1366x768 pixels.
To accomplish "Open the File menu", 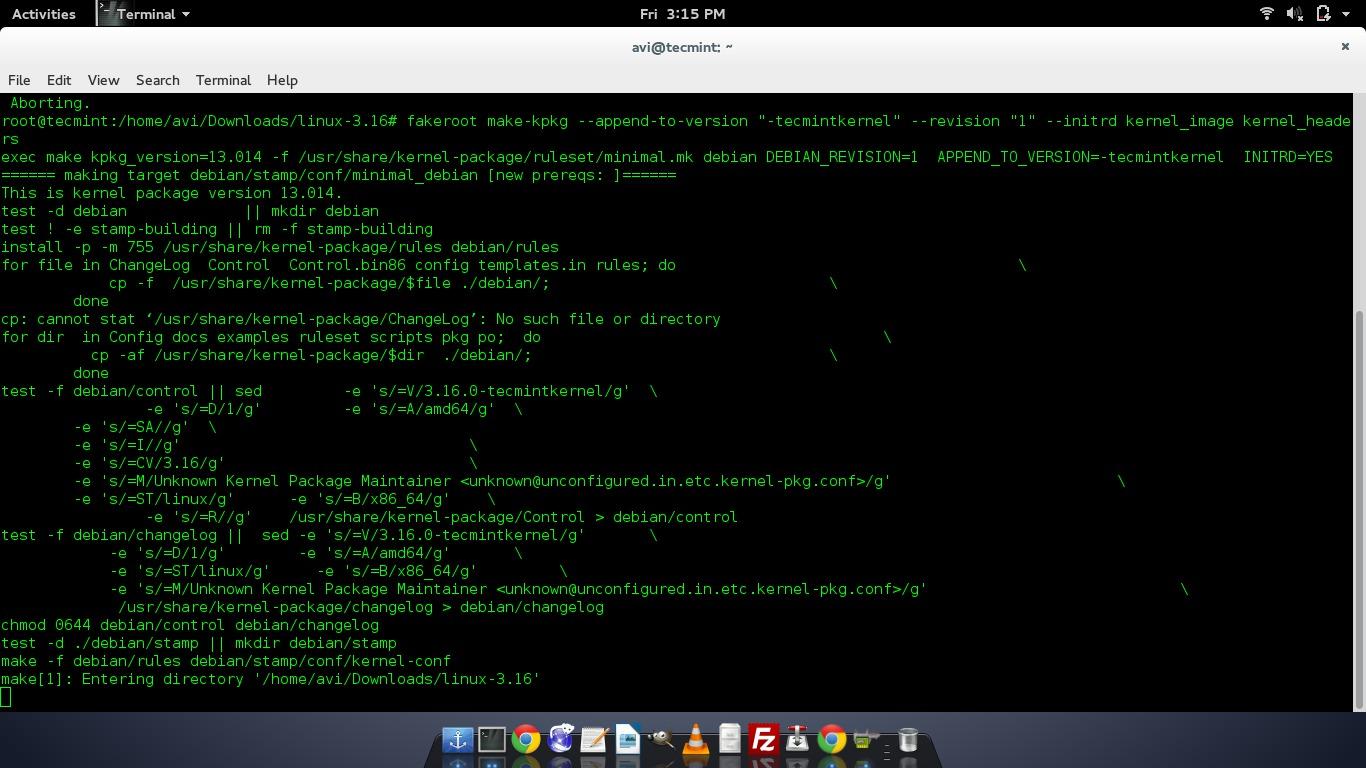I will pyautogui.click(x=18, y=80).
